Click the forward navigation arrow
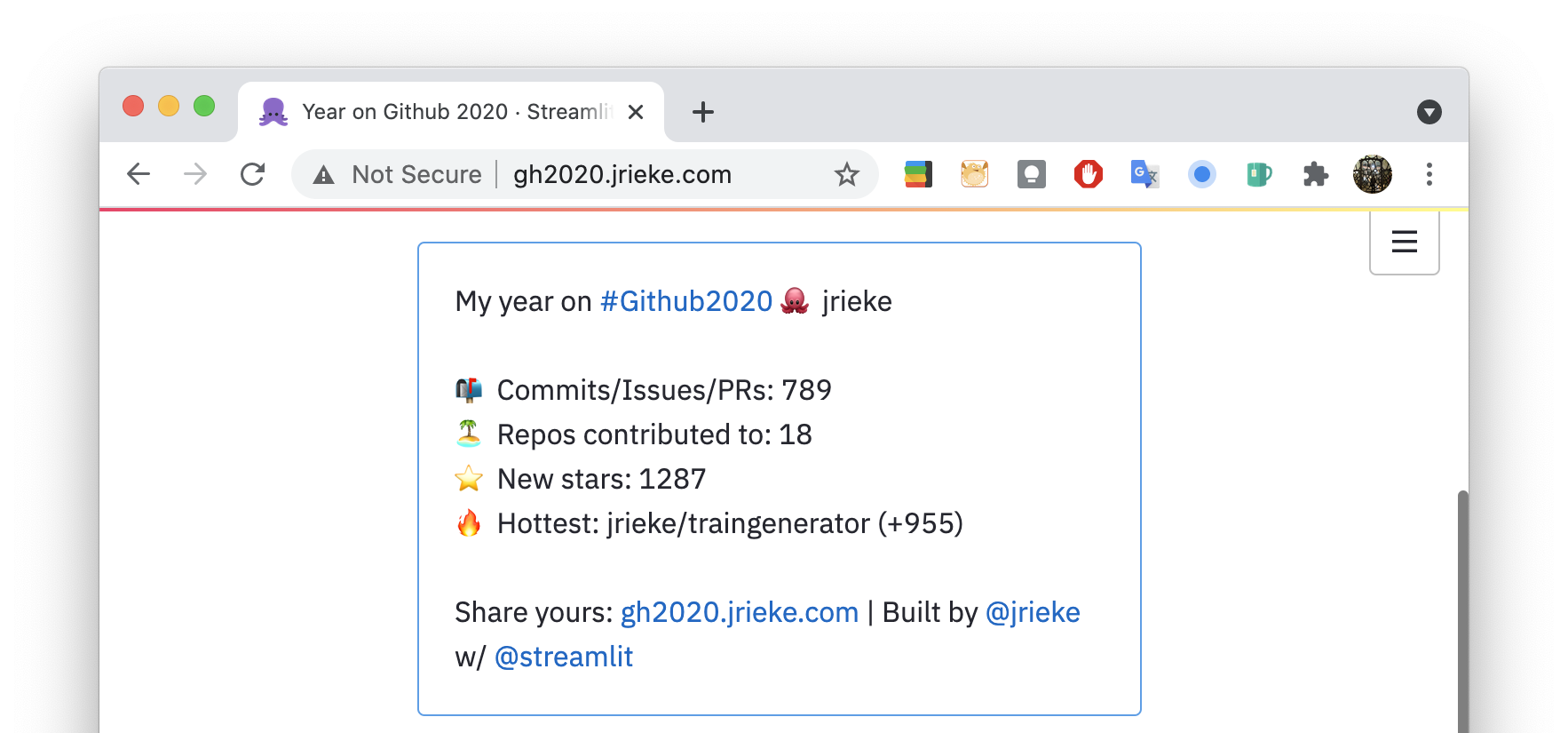 [x=195, y=174]
